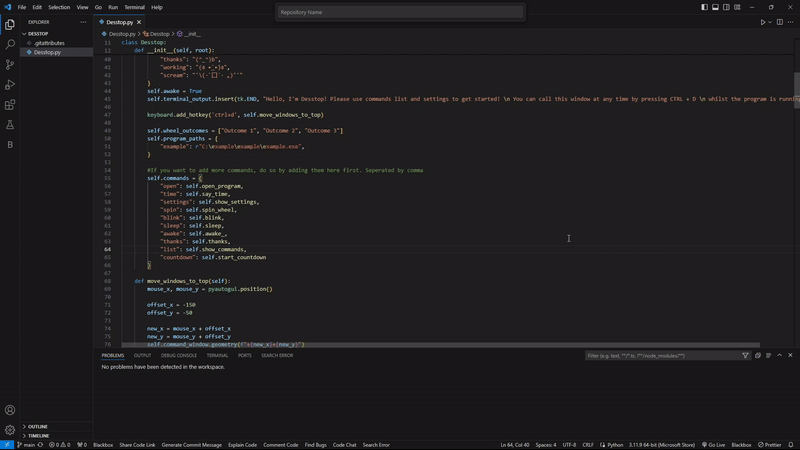This screenshot has height=450, width=800.
Task: Open the Edit menu
Action: [x=37, y=8]
